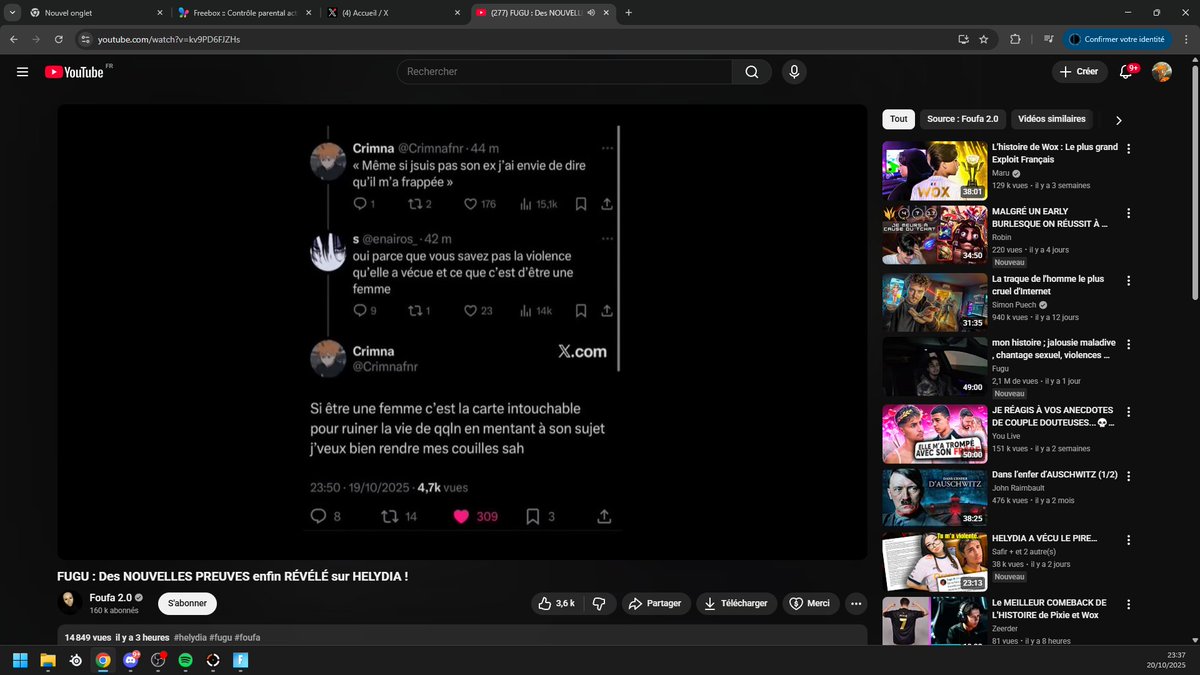
Task: Open the YouTube account avatar menu
Action: coord(1162,72)
